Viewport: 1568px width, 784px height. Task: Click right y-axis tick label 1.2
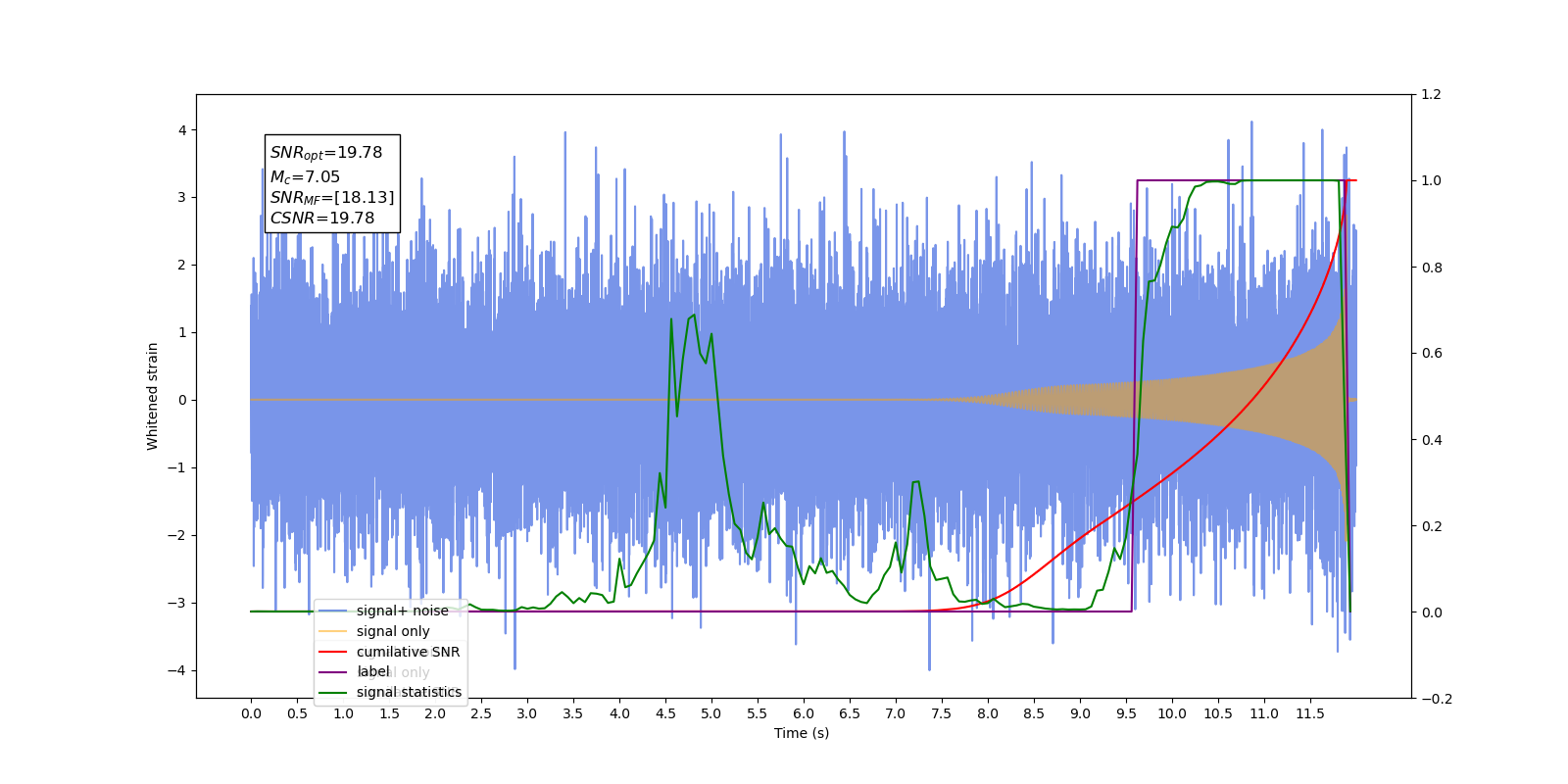click(1432, 95)
